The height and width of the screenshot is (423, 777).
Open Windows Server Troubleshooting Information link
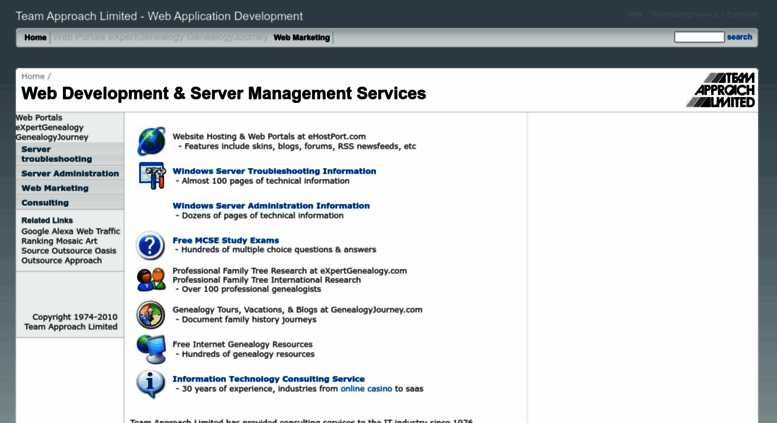(x=274, y=171)
